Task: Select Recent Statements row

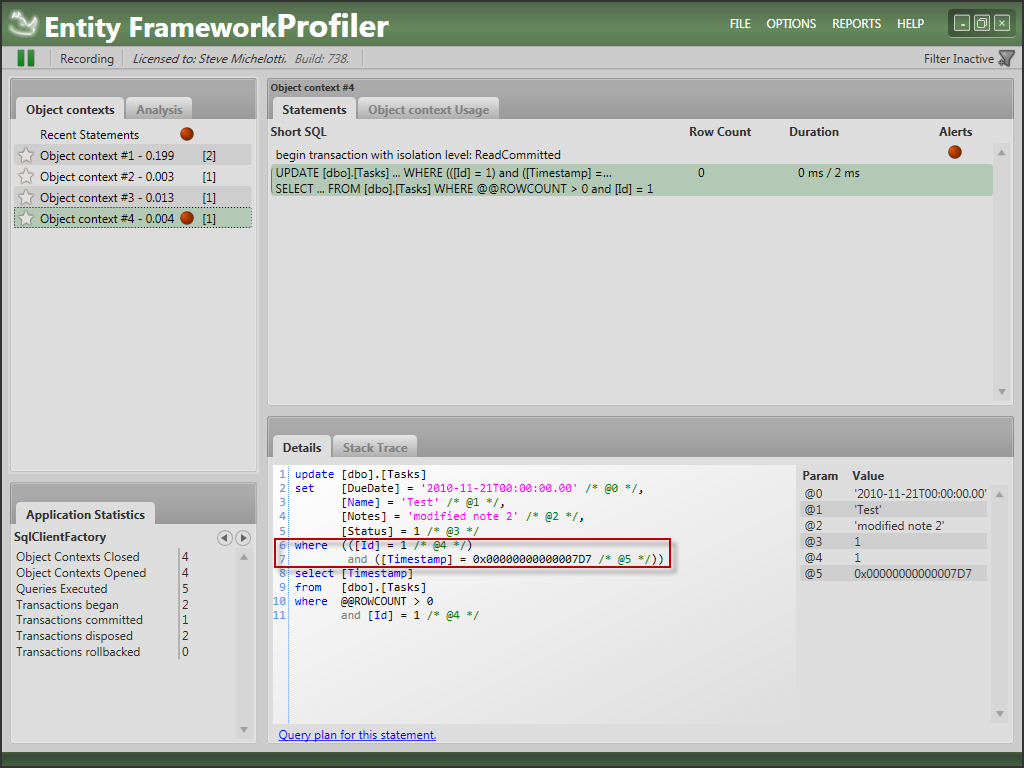Action: coord(133,135)
